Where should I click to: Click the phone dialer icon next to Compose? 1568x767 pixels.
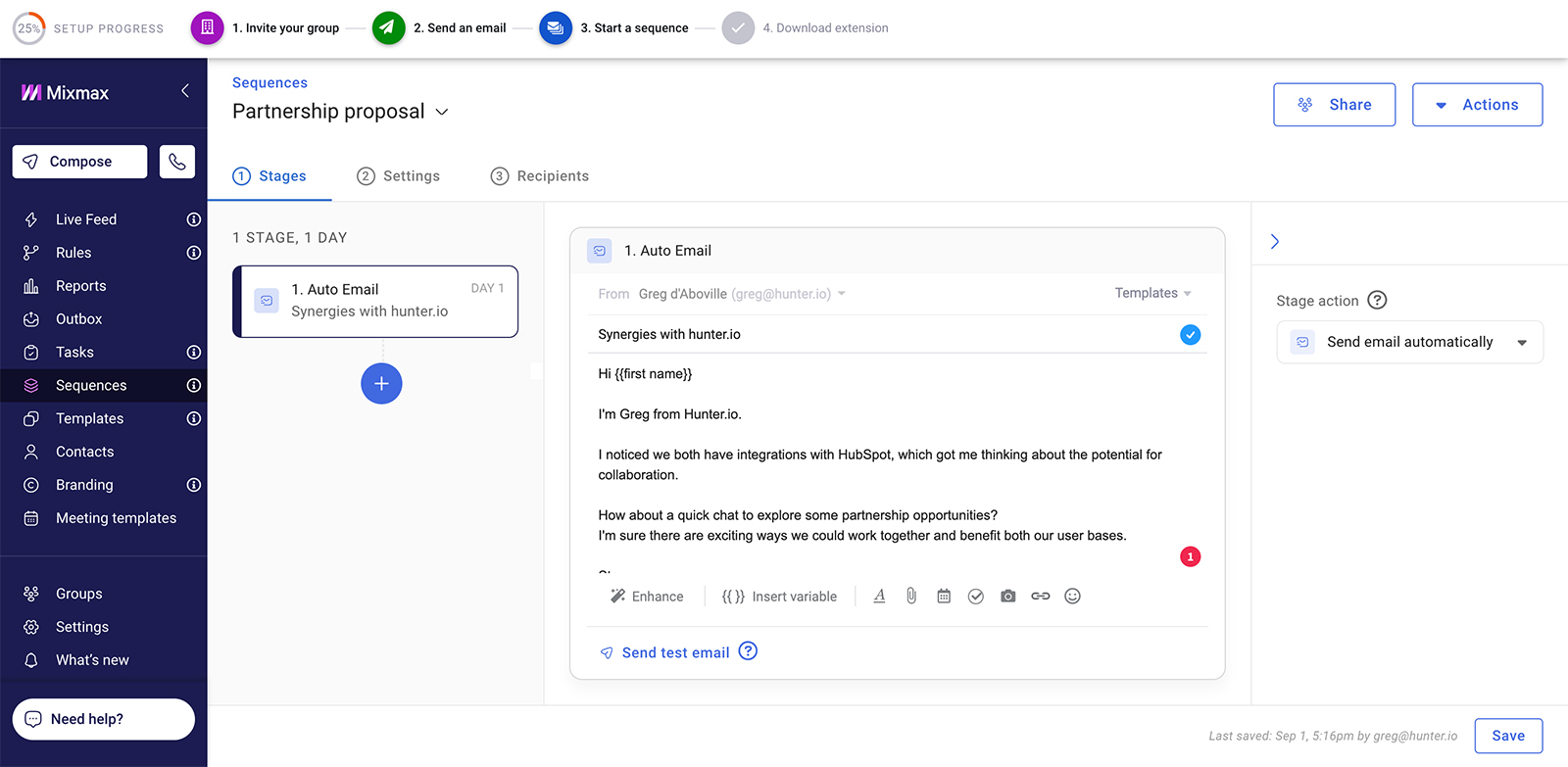177,162
